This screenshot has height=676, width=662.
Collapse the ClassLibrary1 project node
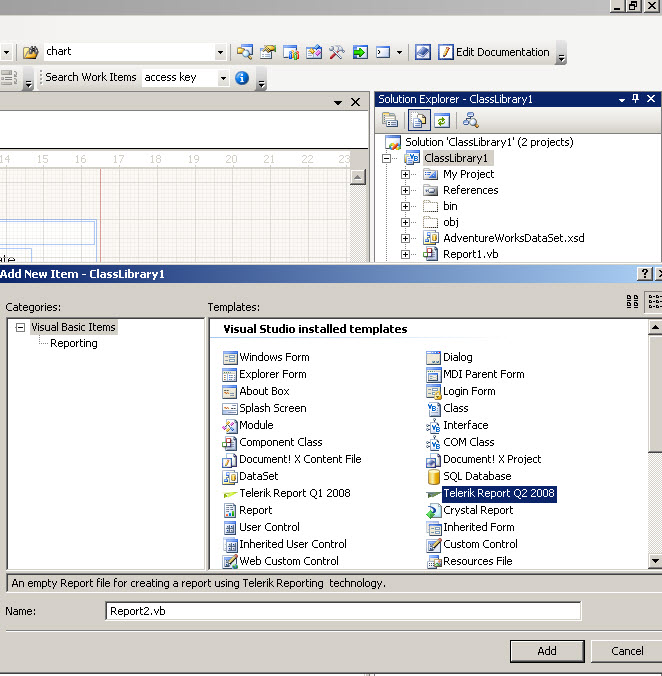[x=387, y=158]
